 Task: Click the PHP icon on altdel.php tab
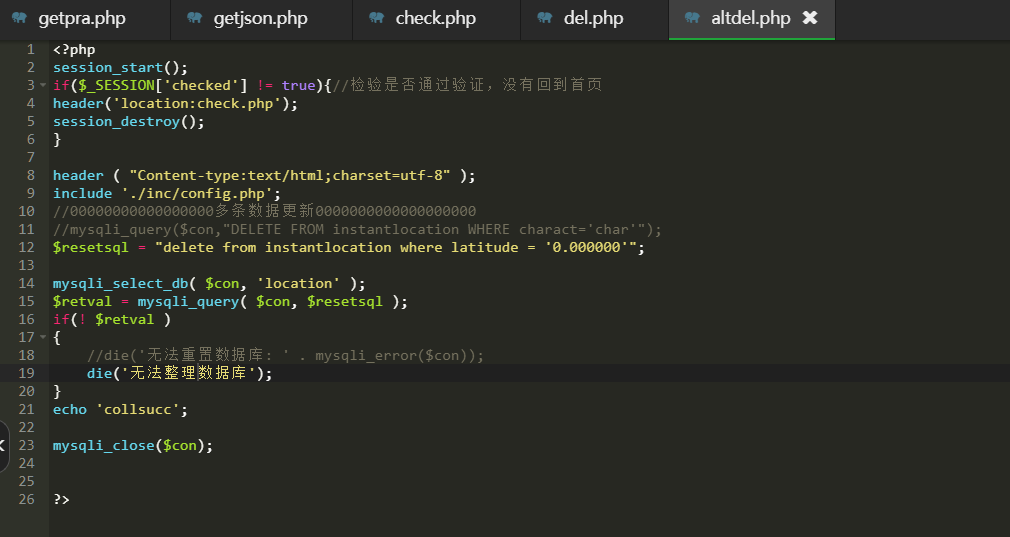692,18
